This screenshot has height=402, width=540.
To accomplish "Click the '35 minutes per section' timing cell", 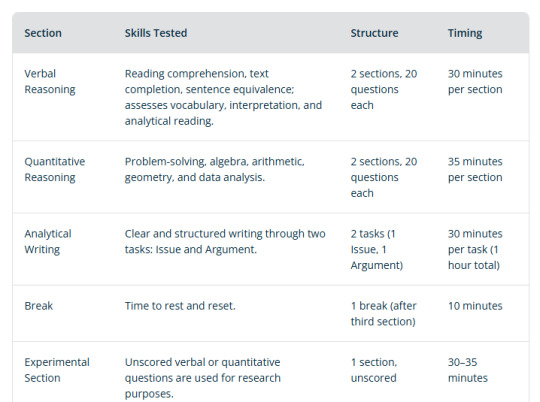I will [475, 169].
